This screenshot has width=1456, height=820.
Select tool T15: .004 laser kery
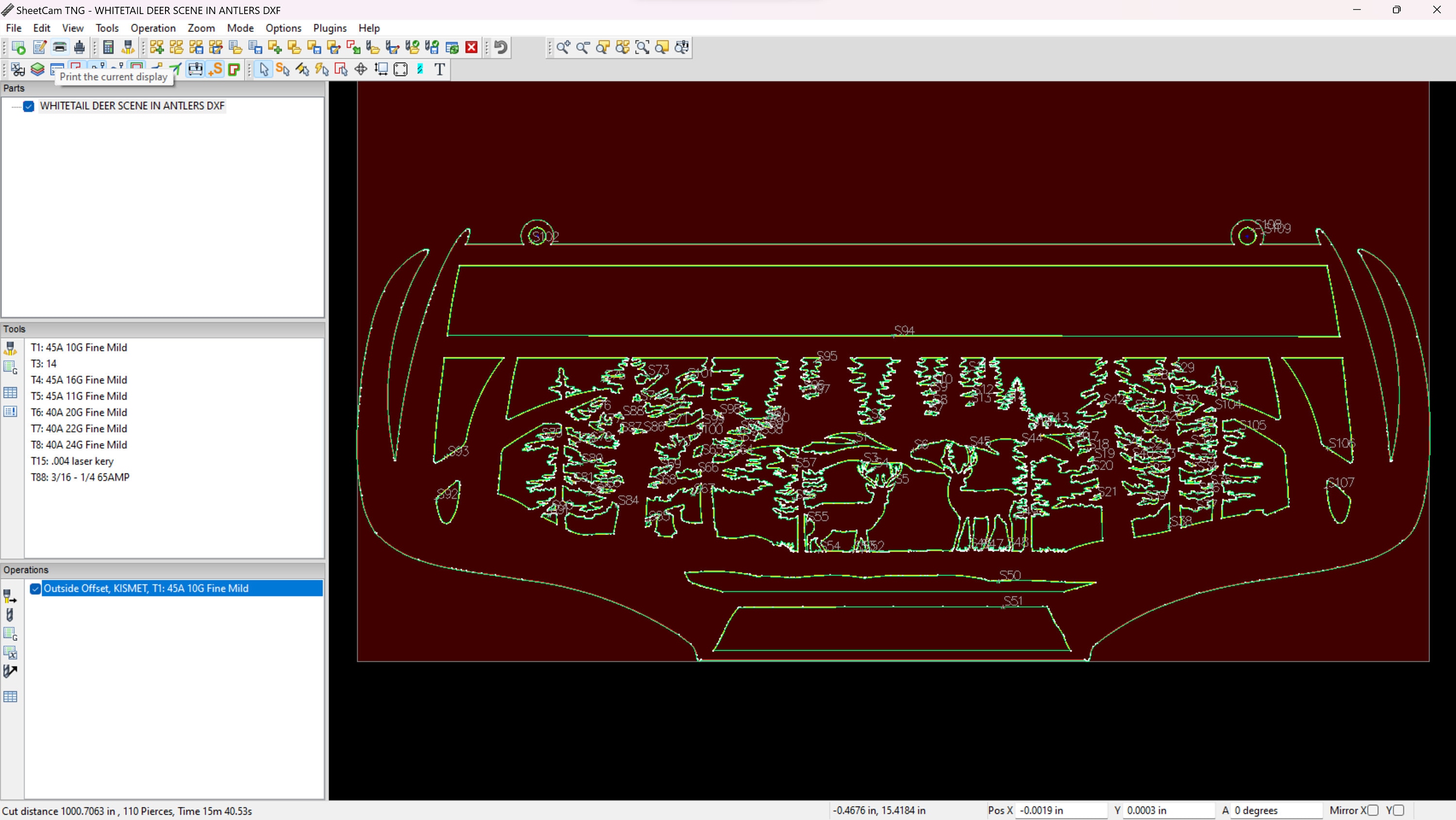pos(72,461)
